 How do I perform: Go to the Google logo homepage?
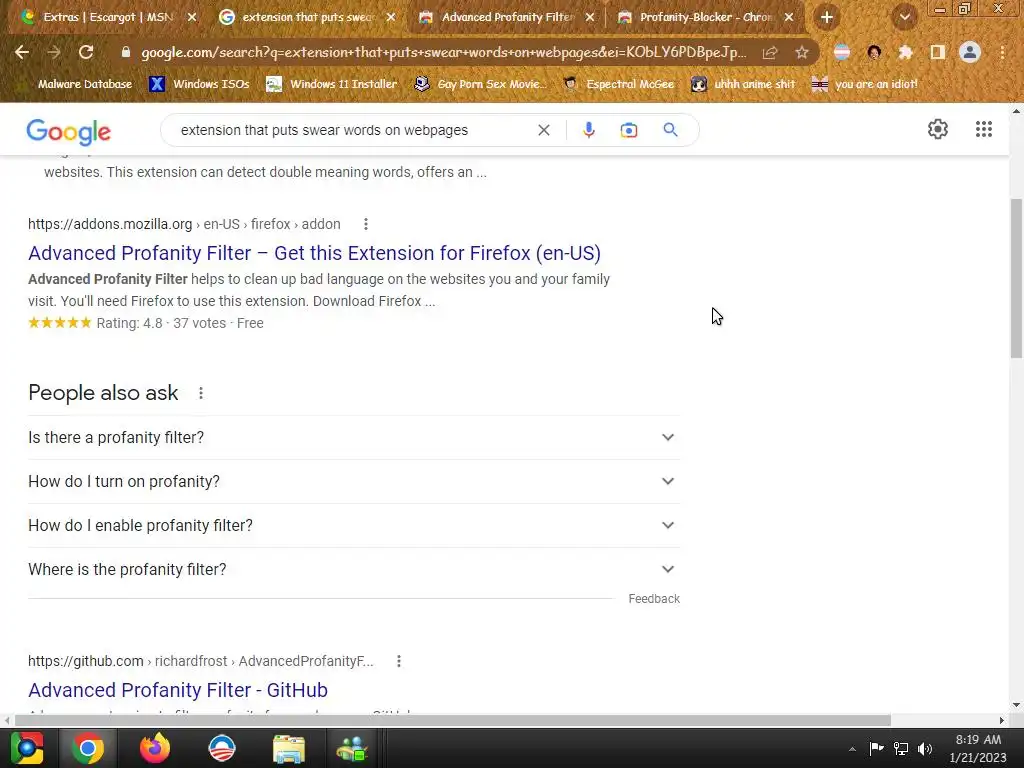coord(69,131)
